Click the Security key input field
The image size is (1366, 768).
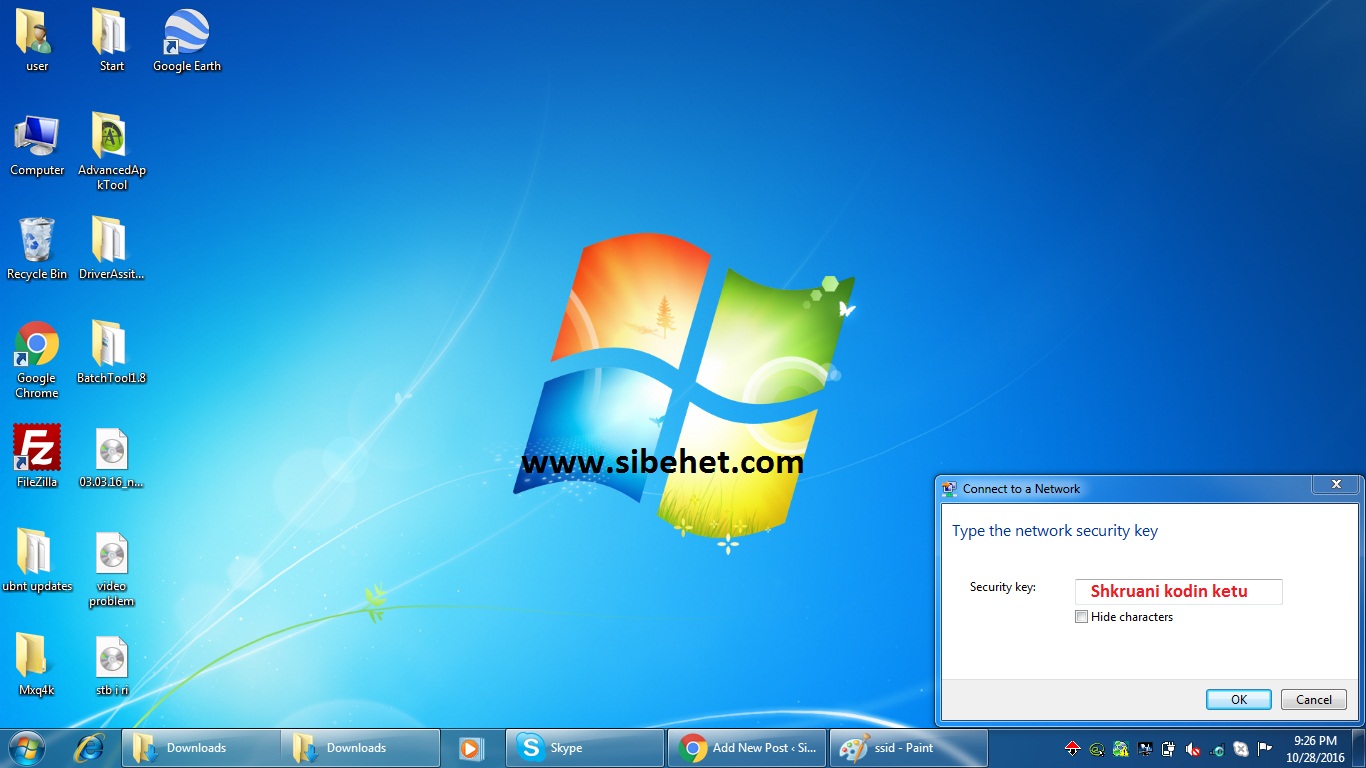[x=1178, y=591]
